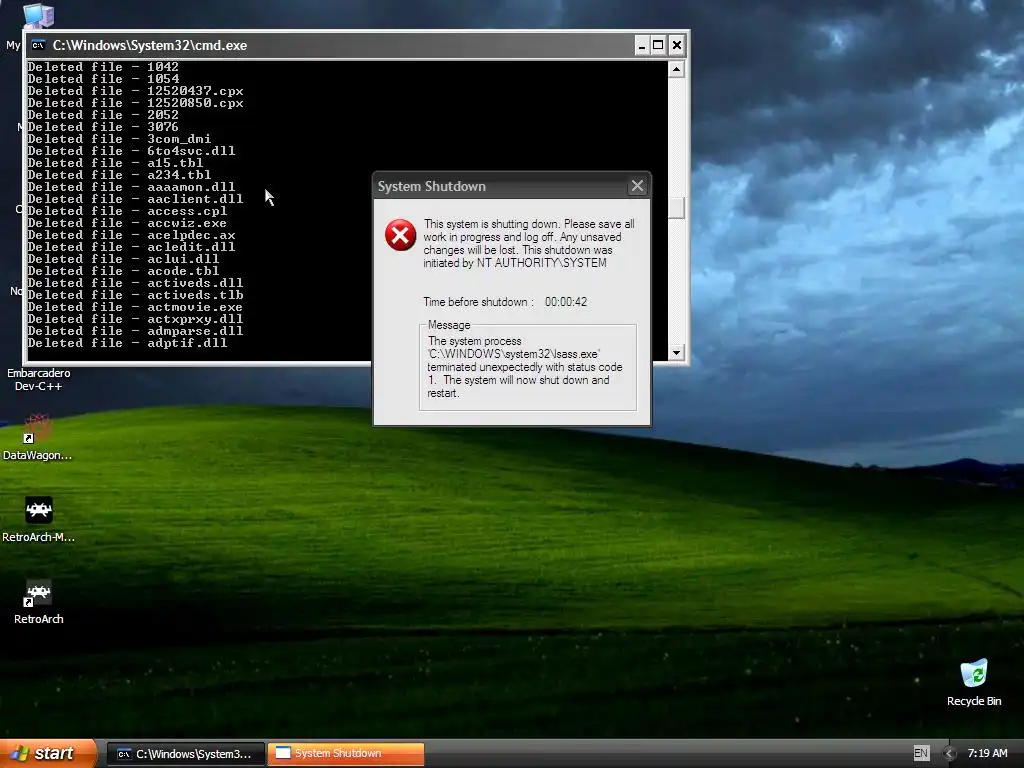Click line 'Deleted file - activeds.tlb'
Image resolution: width=1024 pixels, height=768 pixels.
135,295
